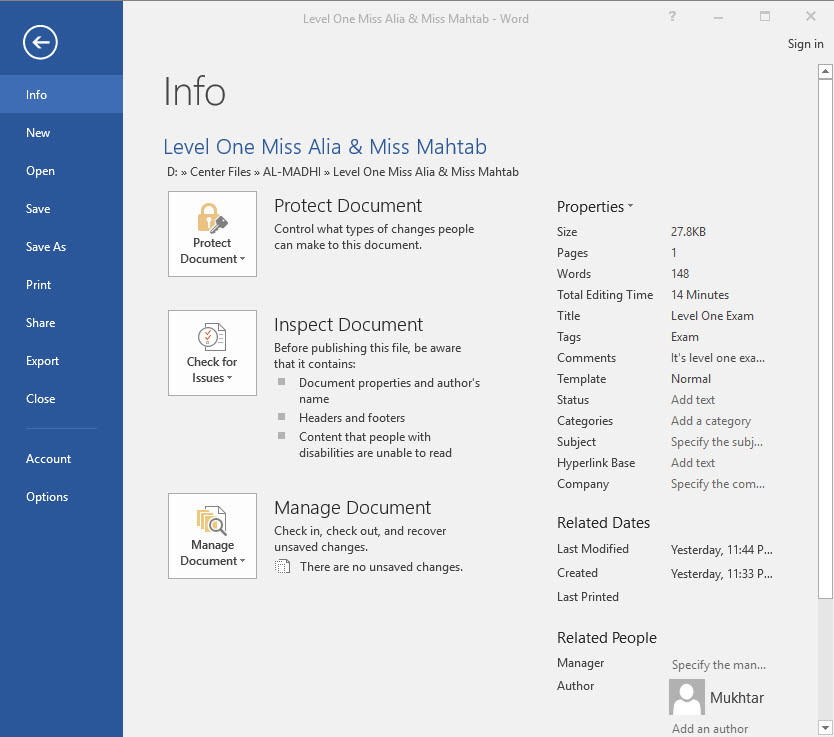Viewport: 834px width, 737px height.
Task: Click the Related Dates heading
Action: click(x=603, y=523)
